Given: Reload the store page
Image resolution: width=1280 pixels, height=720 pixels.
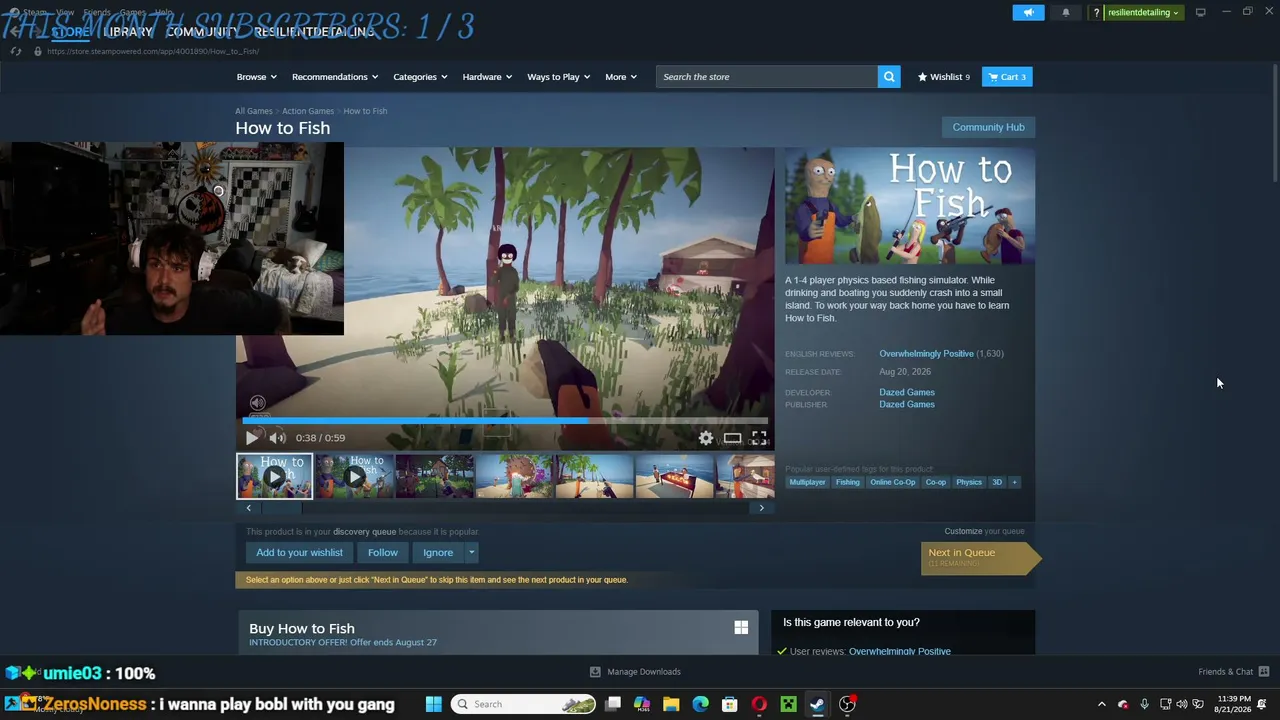Looking at the screenshot, I should point(16,51).
